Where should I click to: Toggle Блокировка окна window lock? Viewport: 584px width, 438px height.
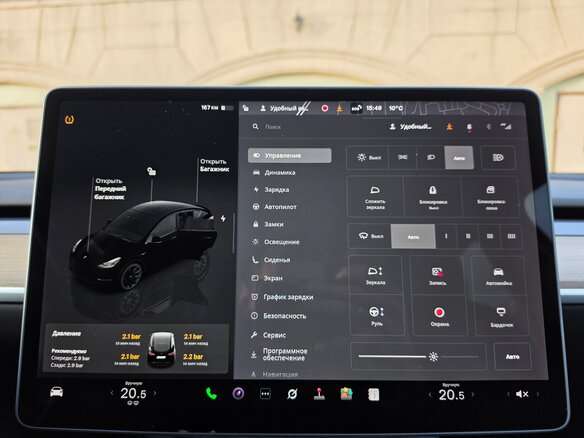(x=491, y=197)
